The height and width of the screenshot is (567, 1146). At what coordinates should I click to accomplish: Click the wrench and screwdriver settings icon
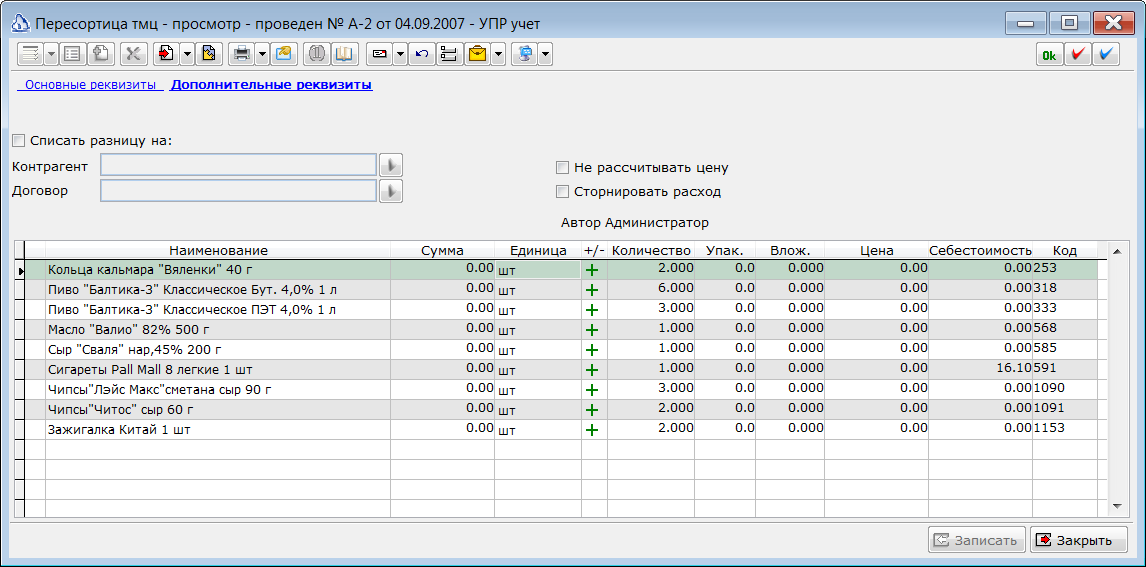134,55
